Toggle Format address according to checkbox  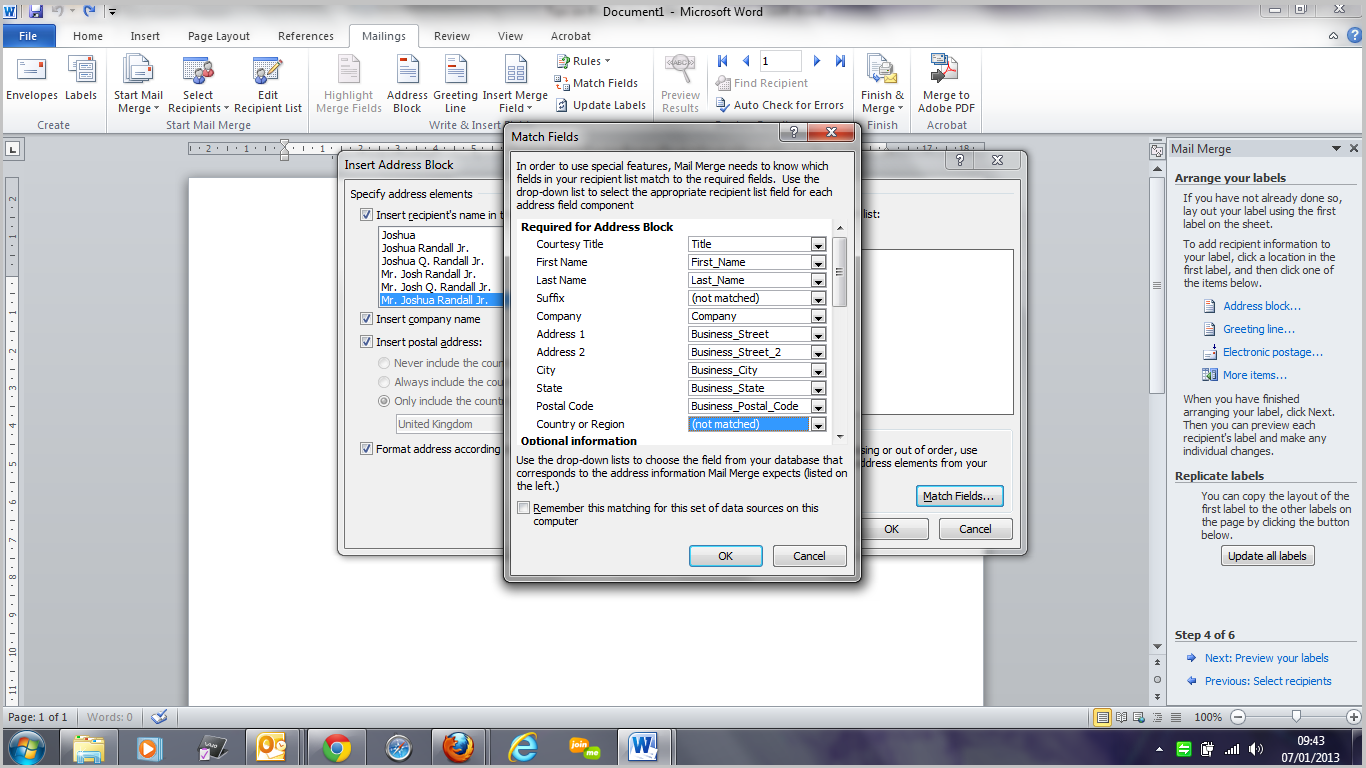click(367, 449)
